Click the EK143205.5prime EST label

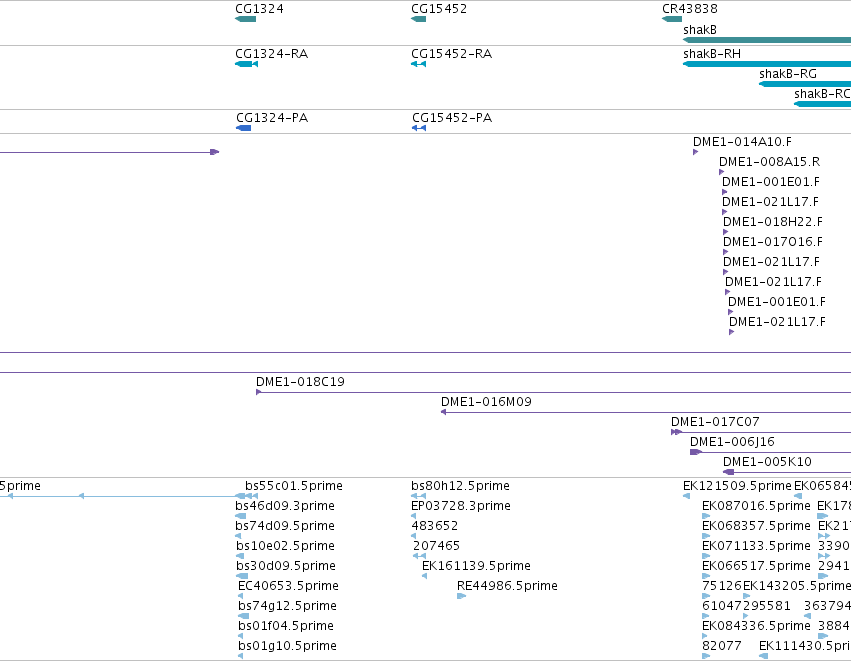click(x=797, y=587)
